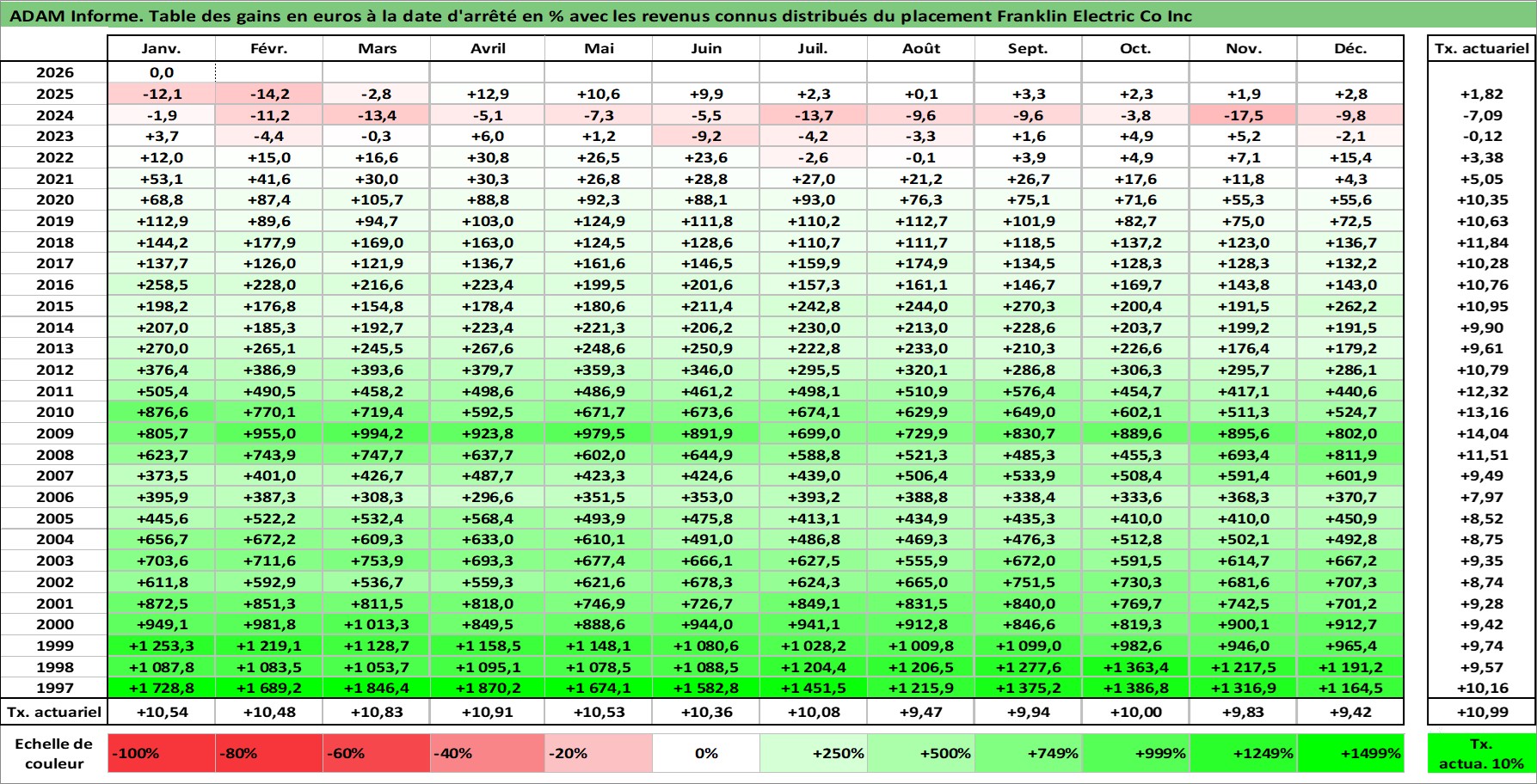Click the +105,7 cell in 2020

pyautogui.click(x=377, y=199)
